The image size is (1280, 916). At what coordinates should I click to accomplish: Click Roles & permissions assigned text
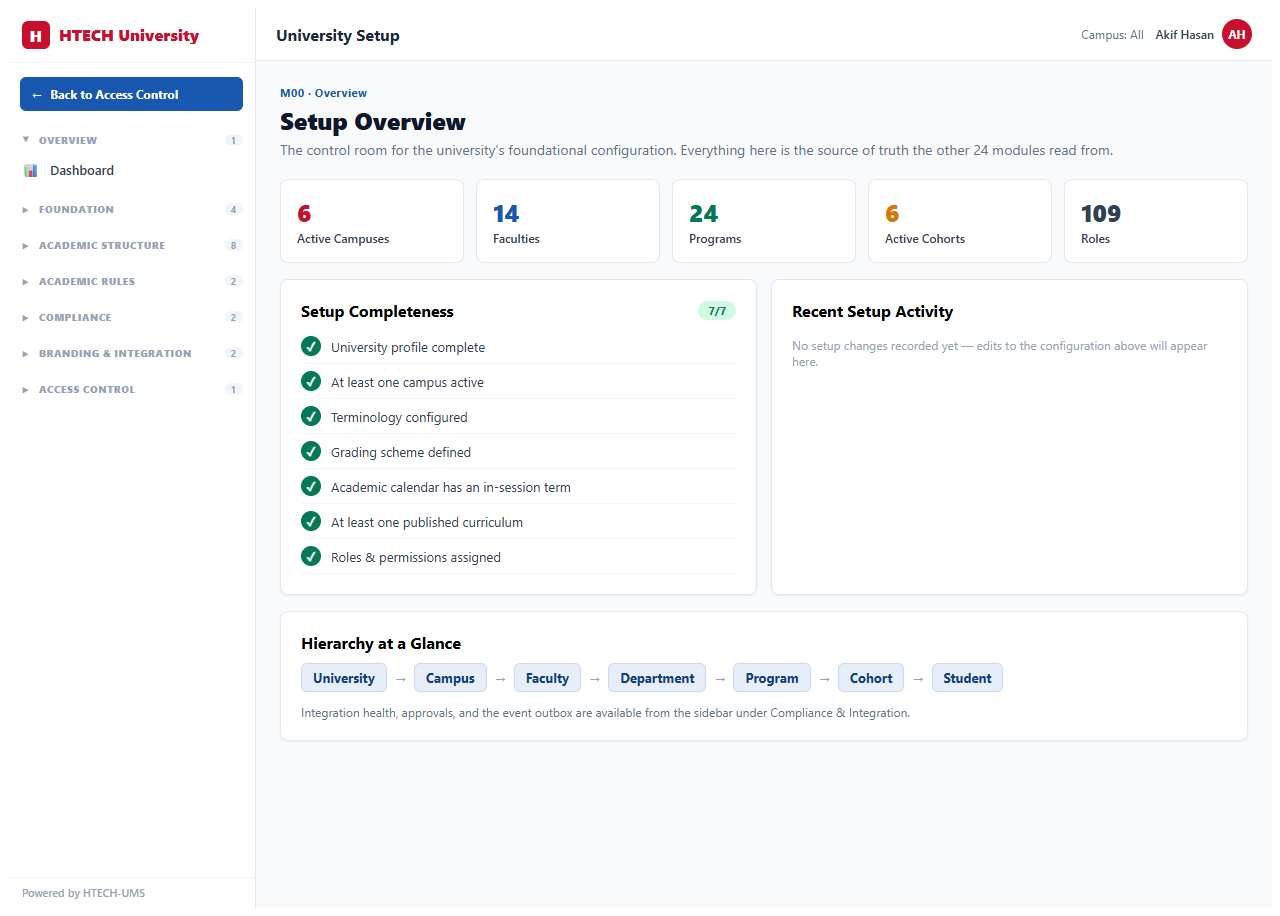click(416, 557)
